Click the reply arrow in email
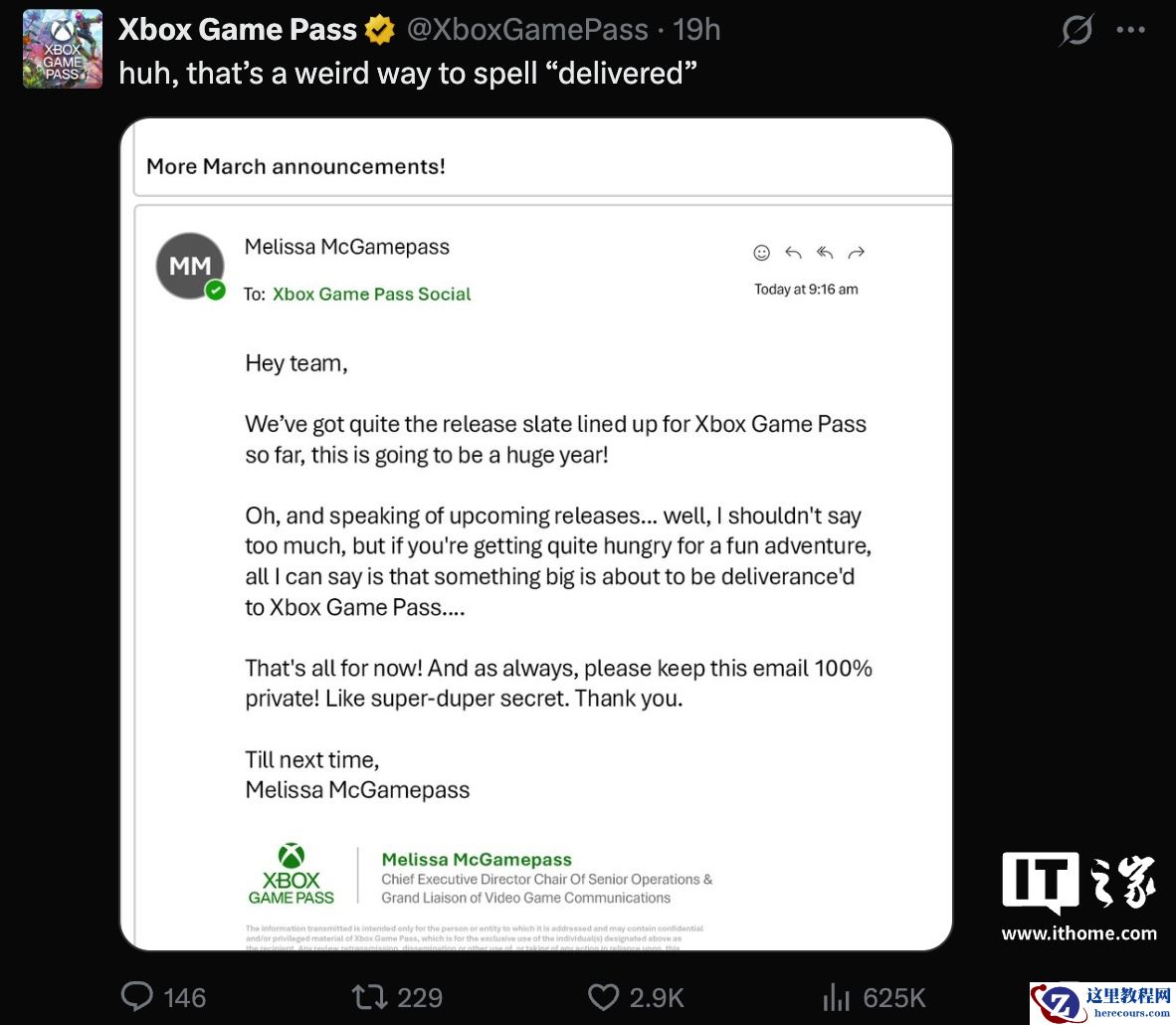 click(x=793, y=253)
